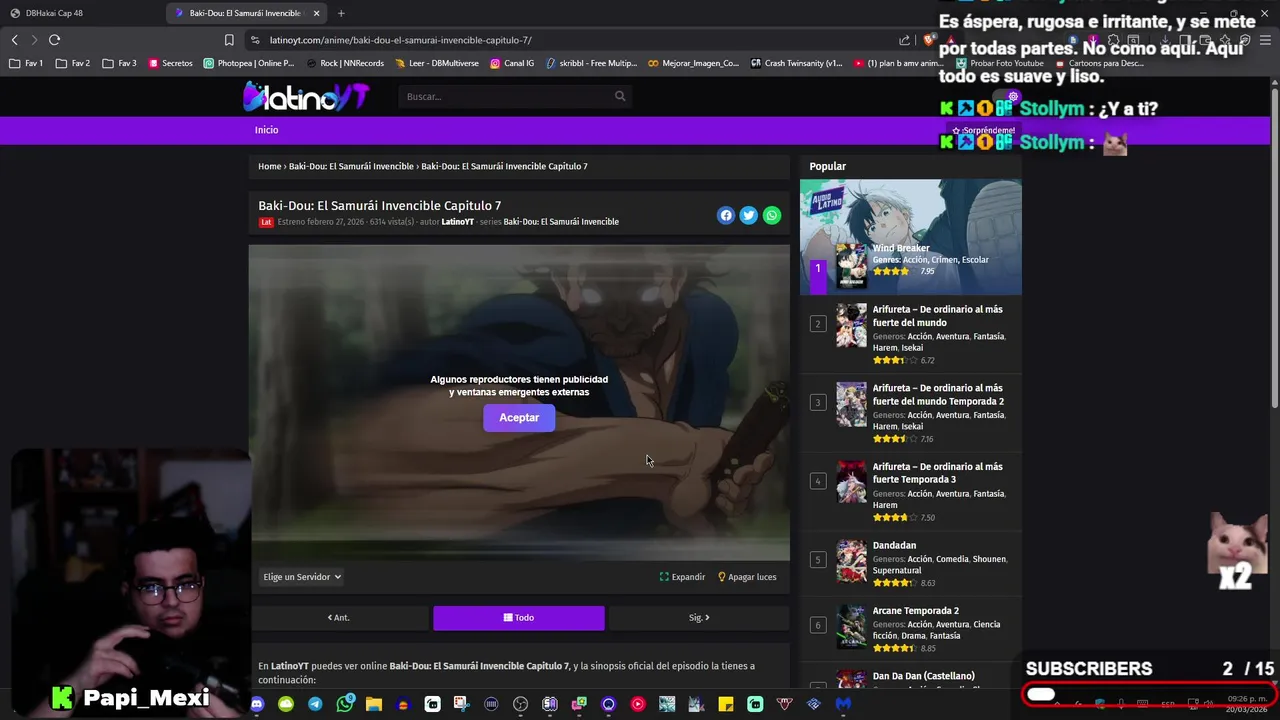
Task: Open Canal IG bookmark
Action: pyautogui.click(x=512, y=63)
